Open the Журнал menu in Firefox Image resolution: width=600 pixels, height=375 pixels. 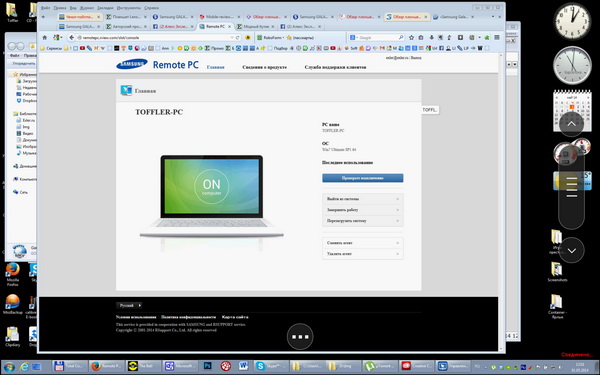(87, 8)
